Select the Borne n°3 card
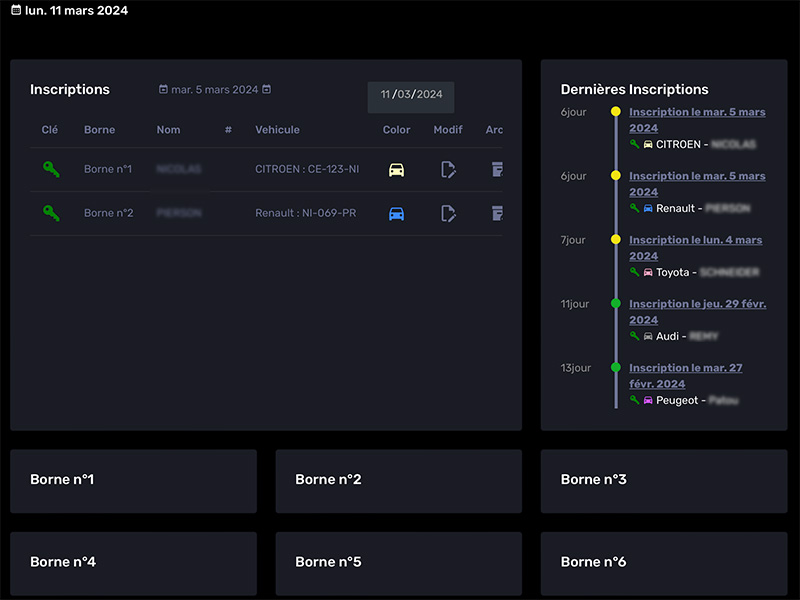The image size is (800, 600). coord(663,480)
